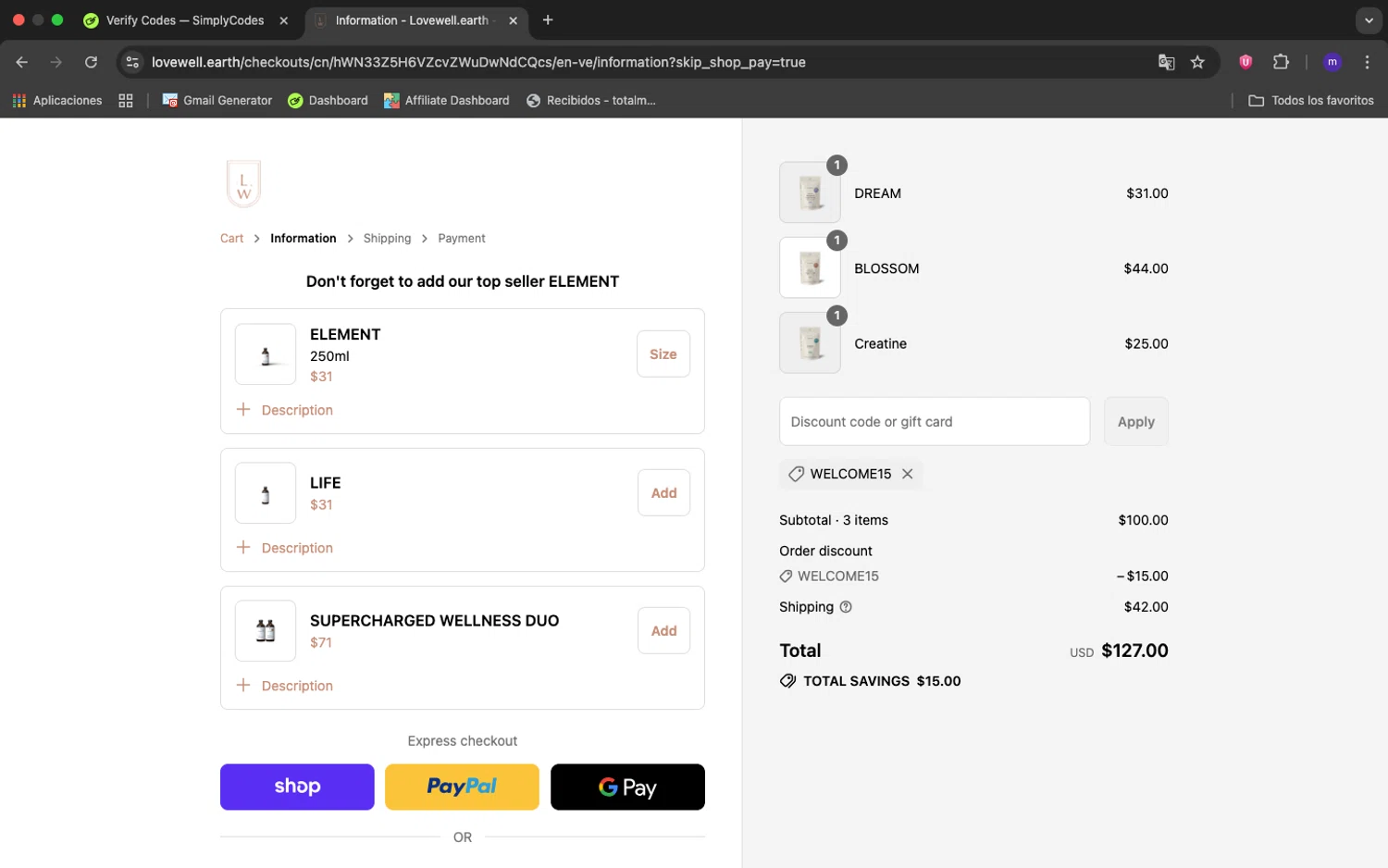Click the DREAM product image
1388x868 pixels.
click(810, 192)
